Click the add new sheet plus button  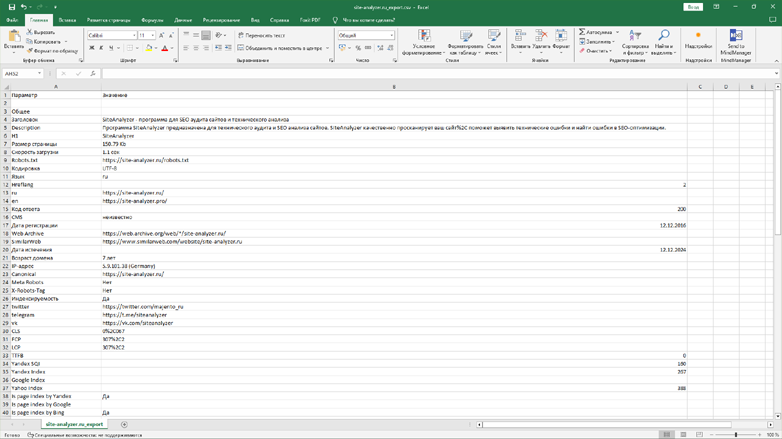point(124,425)
